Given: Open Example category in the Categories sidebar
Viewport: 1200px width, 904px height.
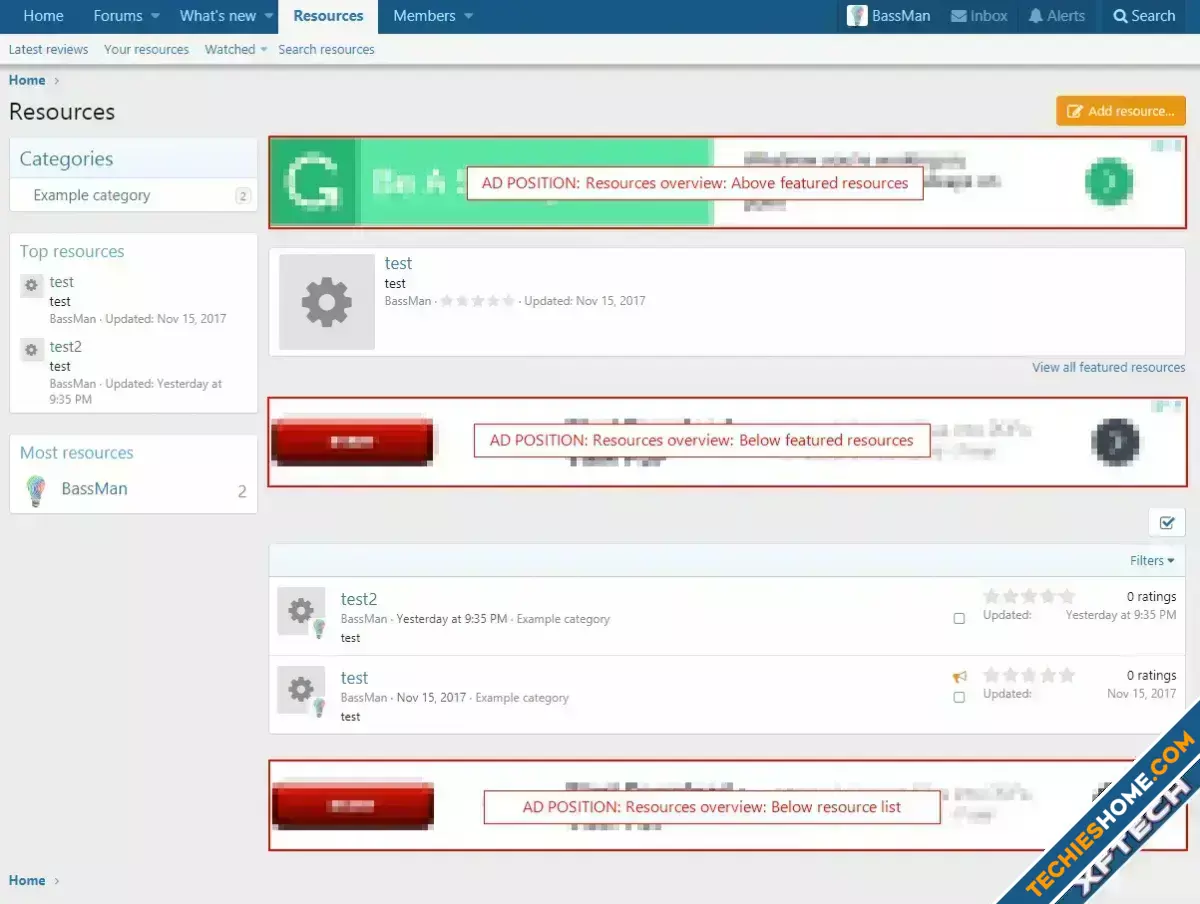Looking at the screenshot, I should tap(92, 195).
